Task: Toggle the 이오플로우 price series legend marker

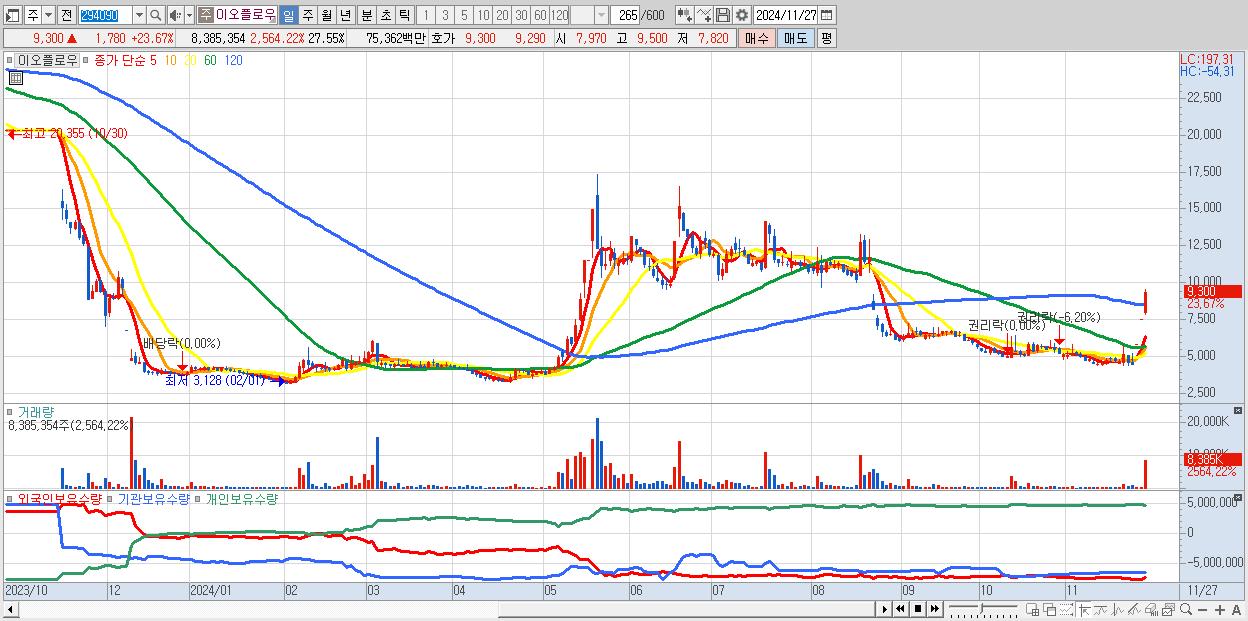Action: coord(11,60)
